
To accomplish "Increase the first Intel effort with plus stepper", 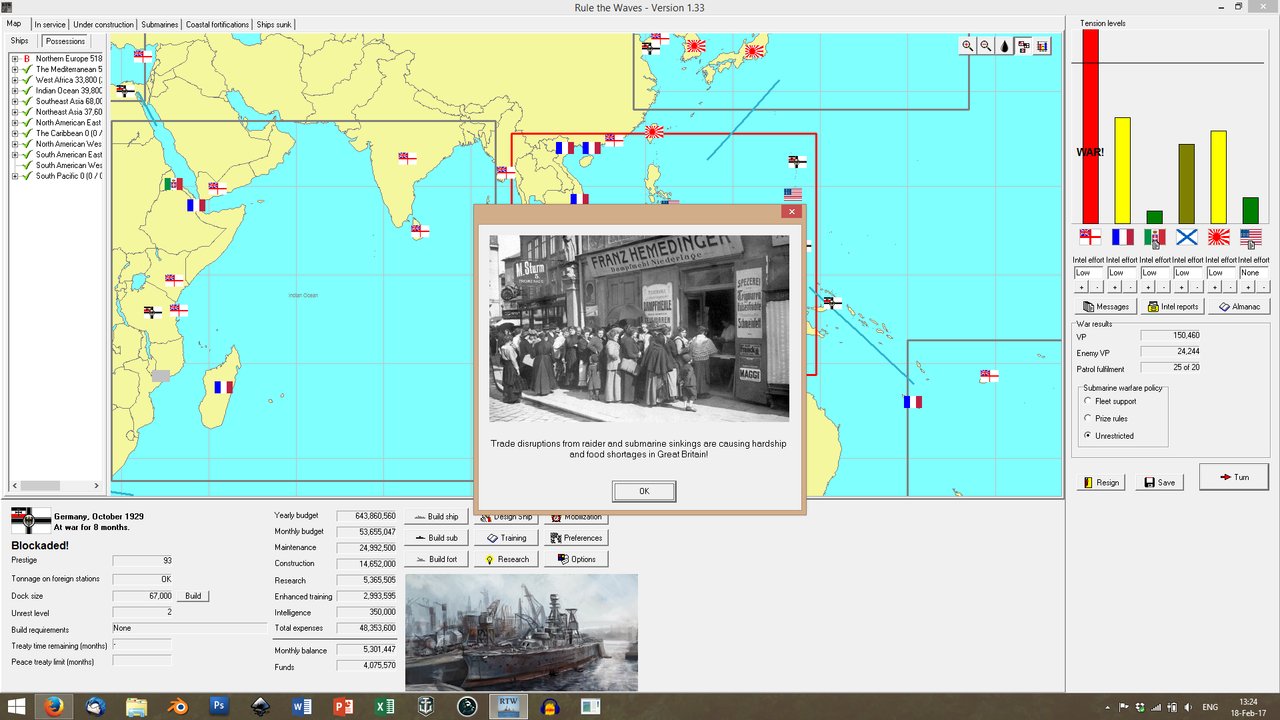I will [1082, 287].
